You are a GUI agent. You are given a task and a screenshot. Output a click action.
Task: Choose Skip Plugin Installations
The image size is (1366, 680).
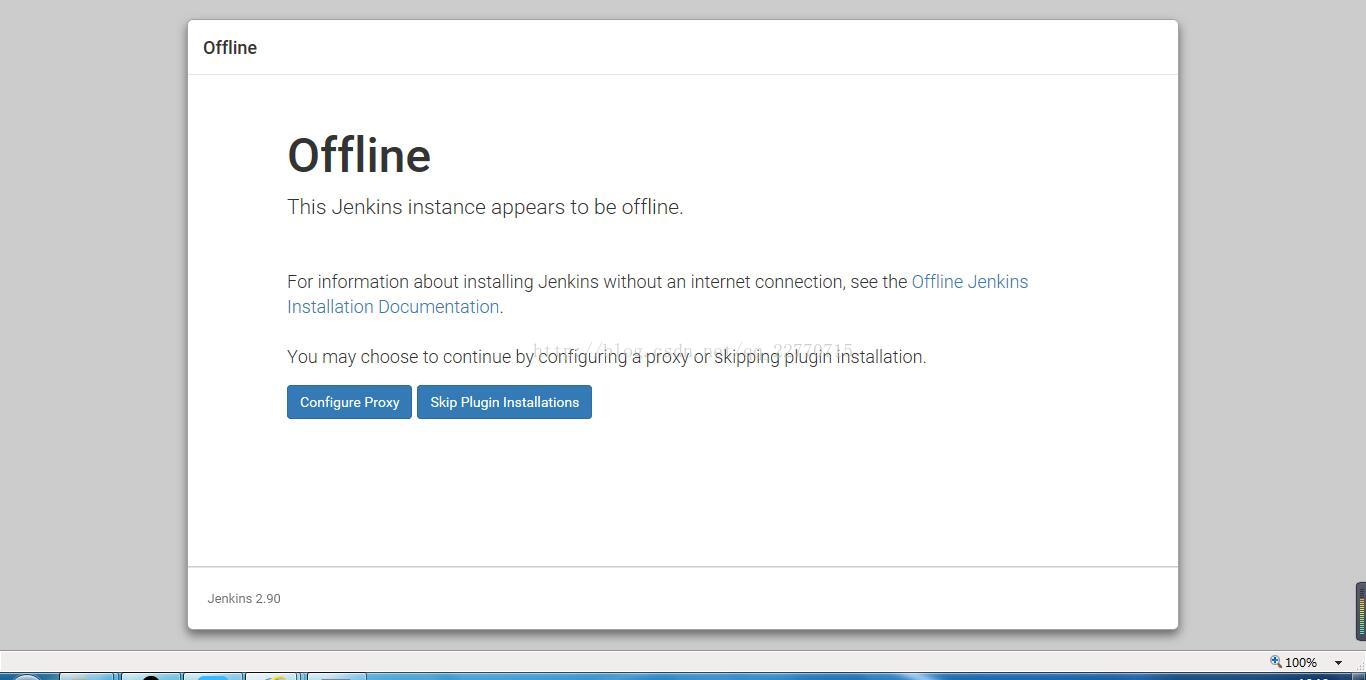tap(504, 402)
